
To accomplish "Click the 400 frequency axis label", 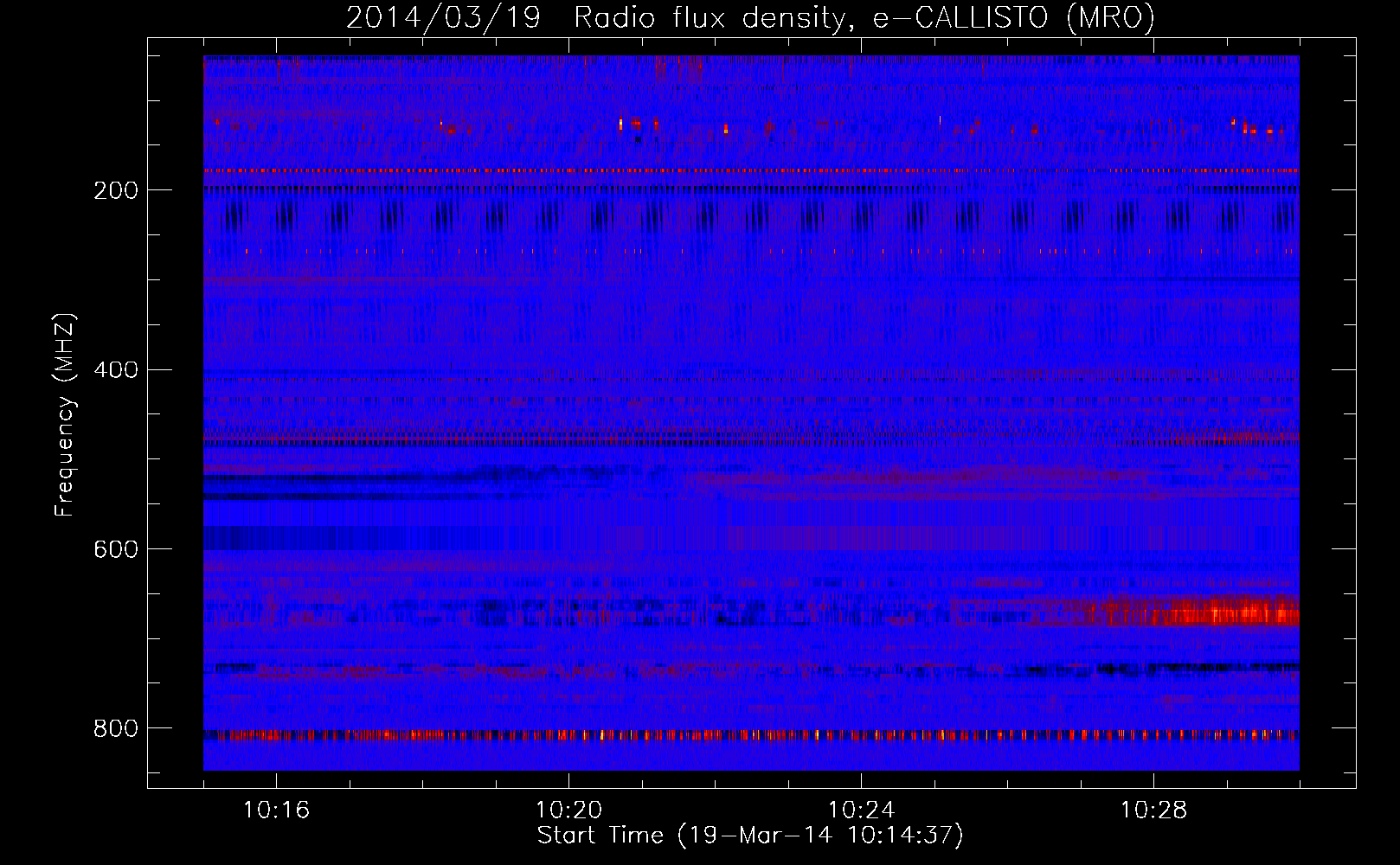I will coord(116,370).
